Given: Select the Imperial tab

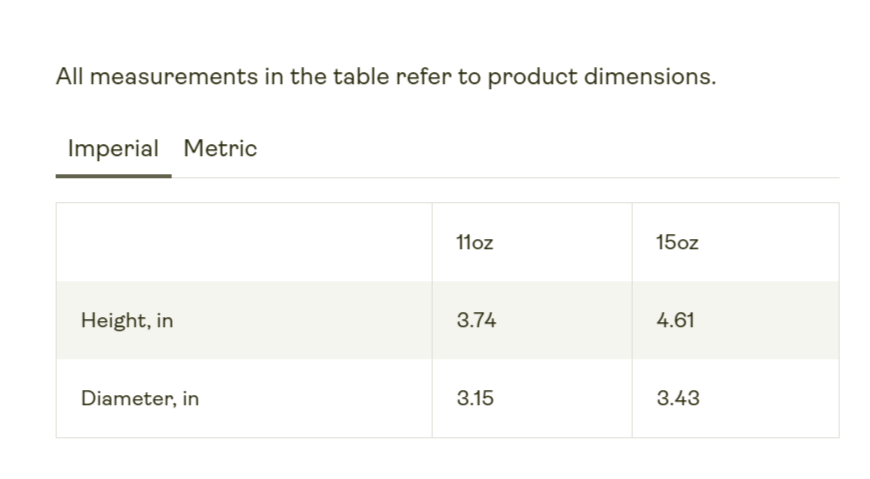Looking at the screenshot, I should pos(113,149).
